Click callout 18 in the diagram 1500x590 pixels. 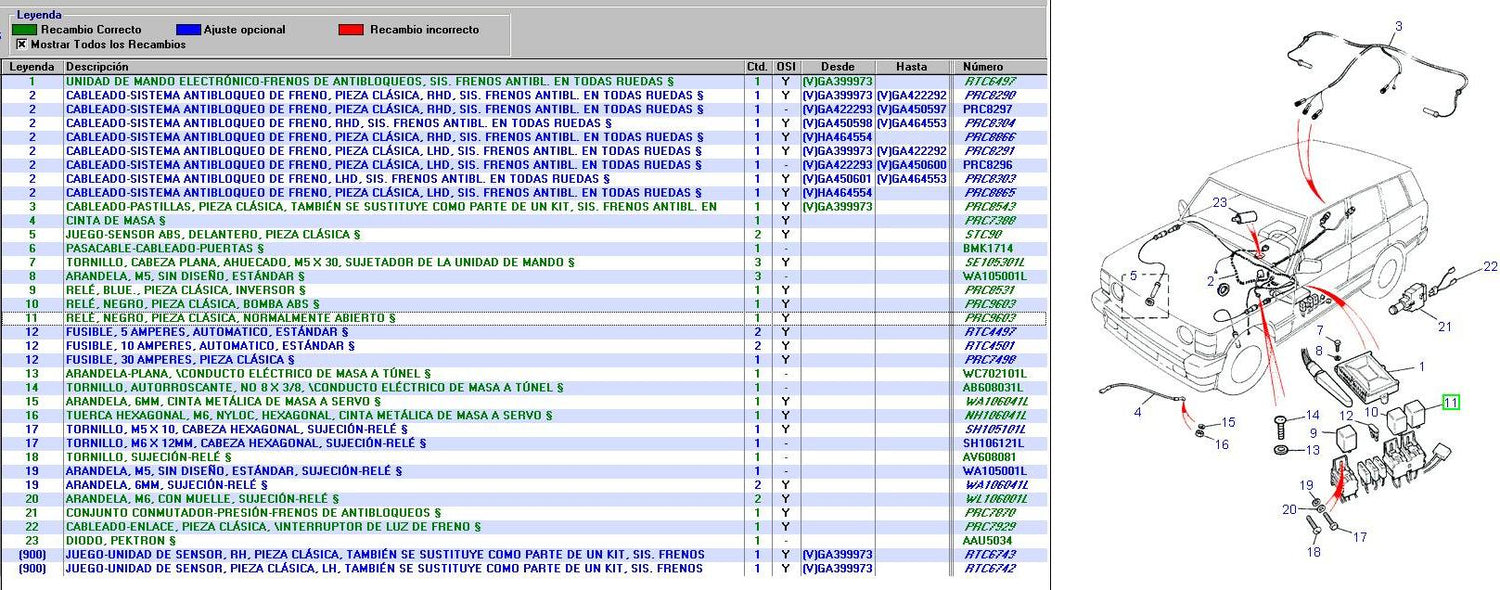[1313, 551]
